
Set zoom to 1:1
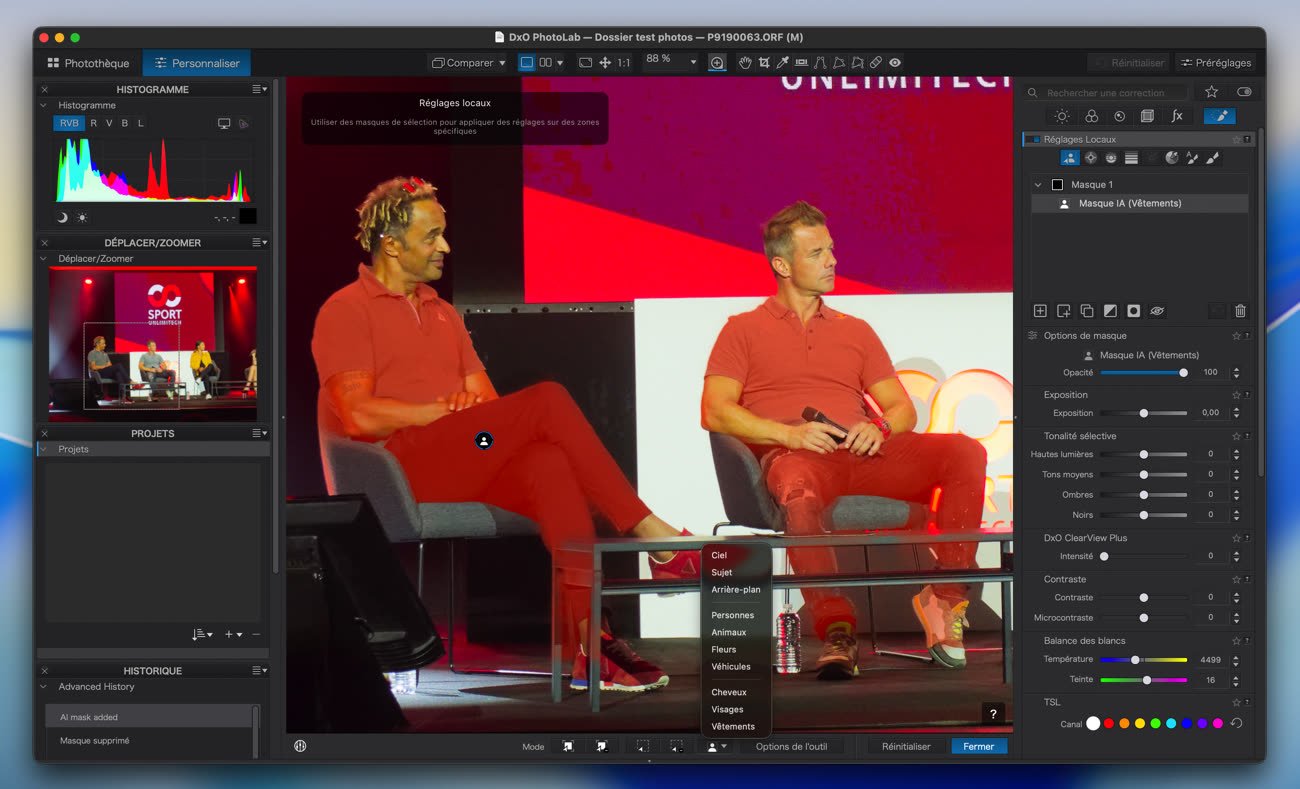[624, 62]
